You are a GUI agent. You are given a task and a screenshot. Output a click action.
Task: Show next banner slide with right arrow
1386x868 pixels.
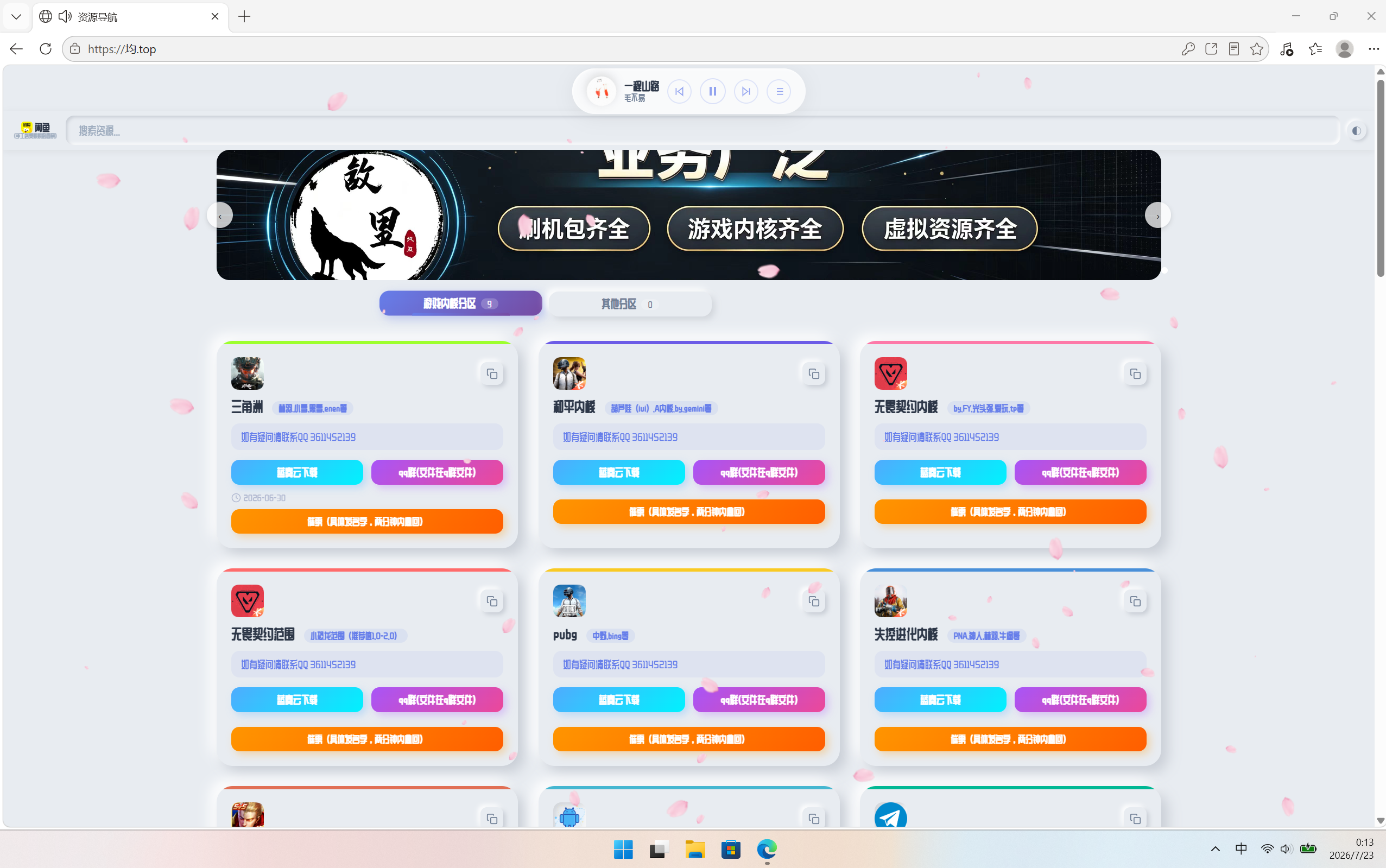click(x=1157, y=216)
